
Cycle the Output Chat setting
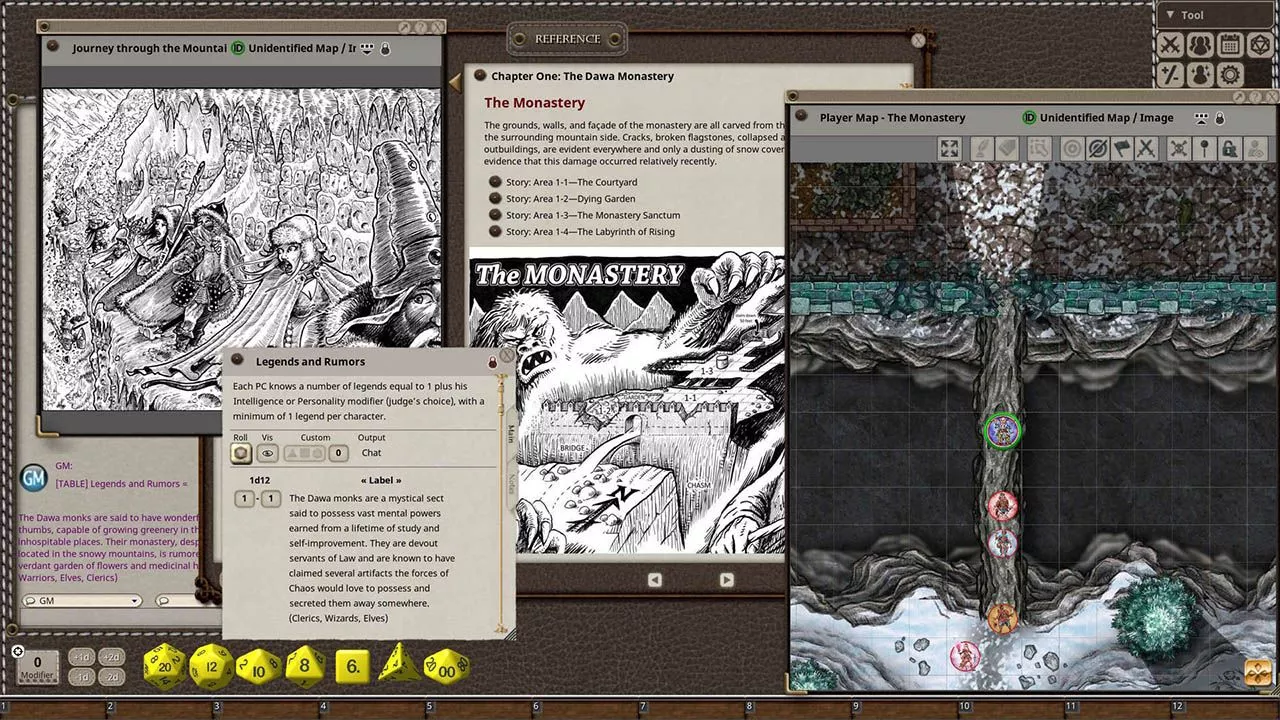pos(371,453)
